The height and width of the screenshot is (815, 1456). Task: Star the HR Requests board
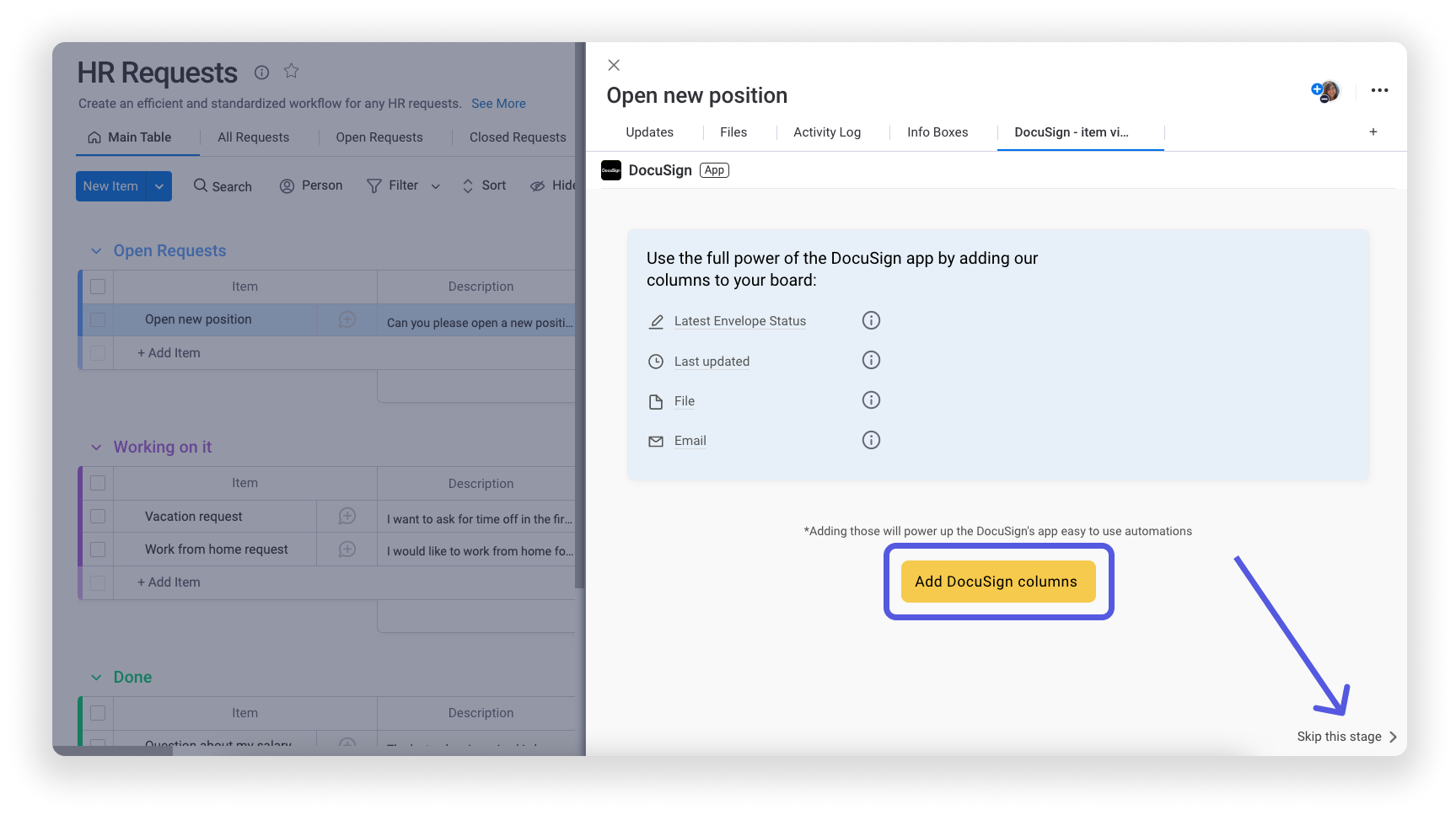[291, 72]
